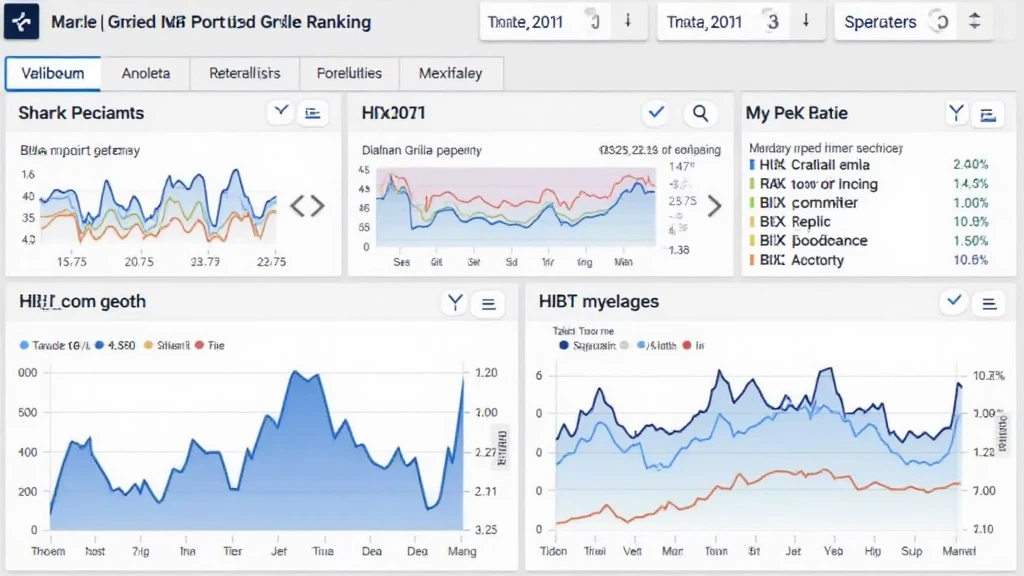The width and height of the screenshot is (1024, 576).
Task: Open the hamburger menu icon on HIBT myelages
Action: 988,303
